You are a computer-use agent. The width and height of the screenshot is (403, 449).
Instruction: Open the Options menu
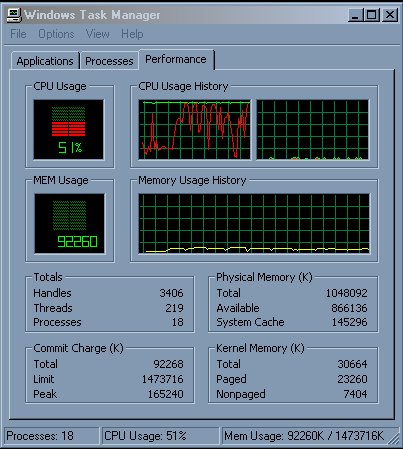pos(56,34)
